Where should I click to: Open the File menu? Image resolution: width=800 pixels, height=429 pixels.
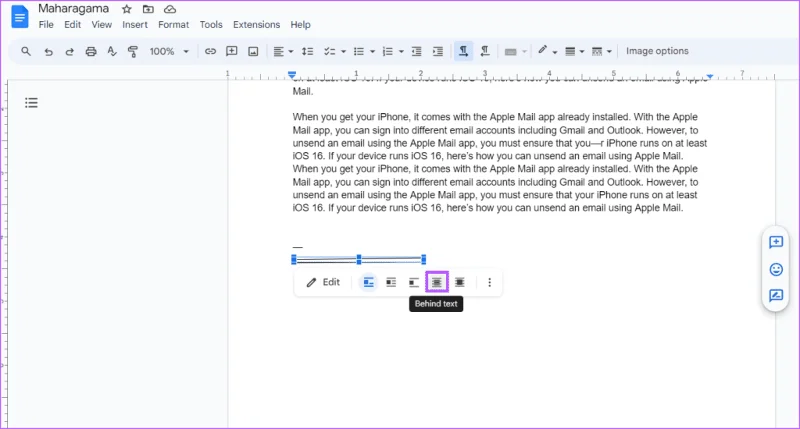click(x=46, y=24)
